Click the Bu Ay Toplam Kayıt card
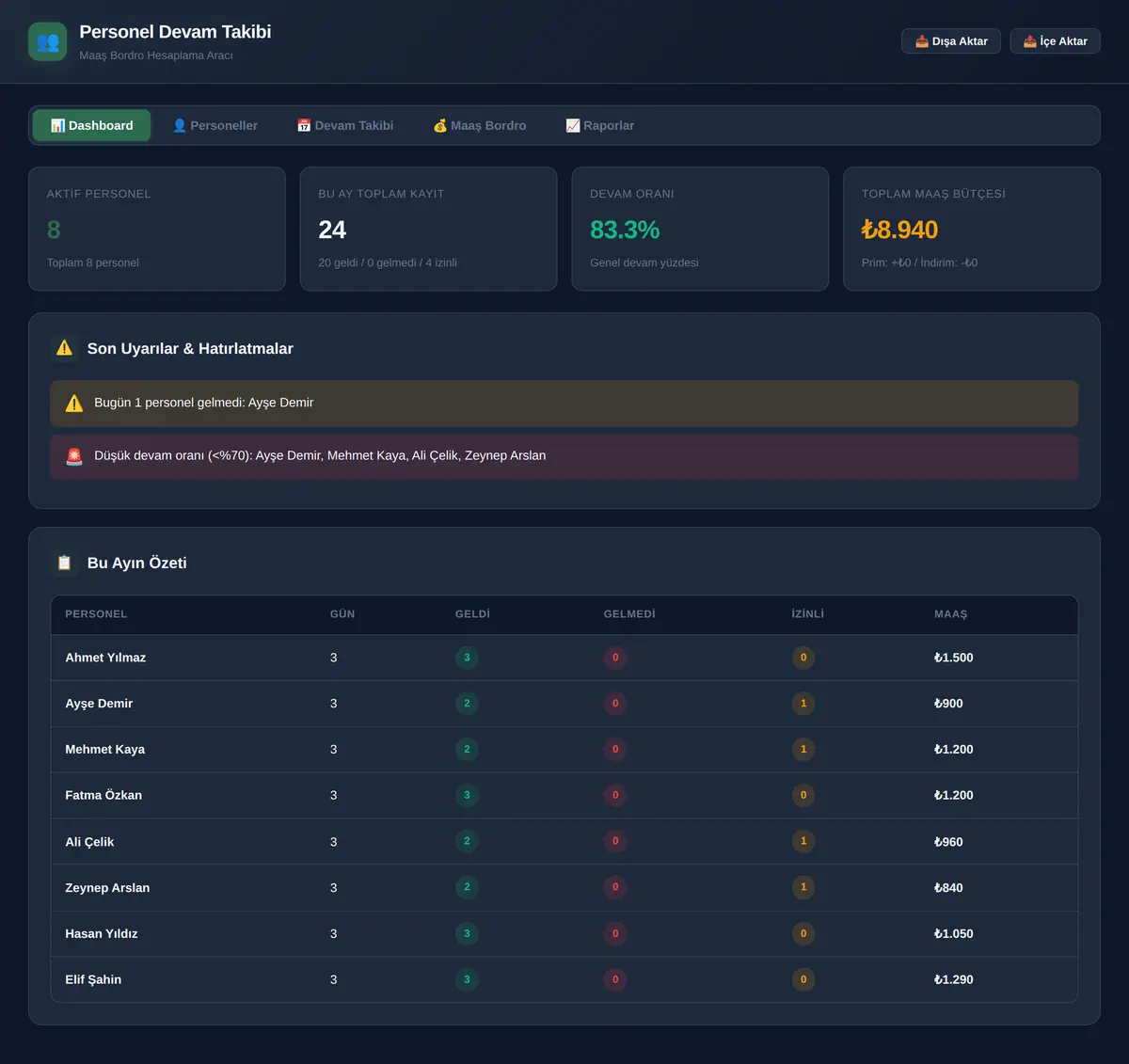Image resolution: width=1129 pixels, height=1064 pixels. [x=428, y=229]
